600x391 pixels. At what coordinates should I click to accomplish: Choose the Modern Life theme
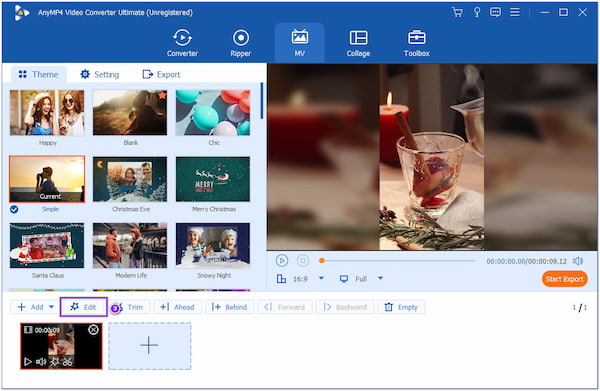[130, 245]
